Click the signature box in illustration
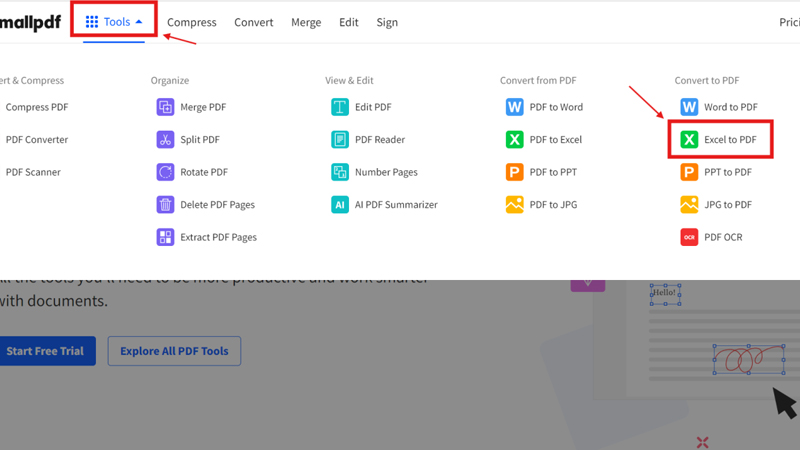 coord(748,359)
